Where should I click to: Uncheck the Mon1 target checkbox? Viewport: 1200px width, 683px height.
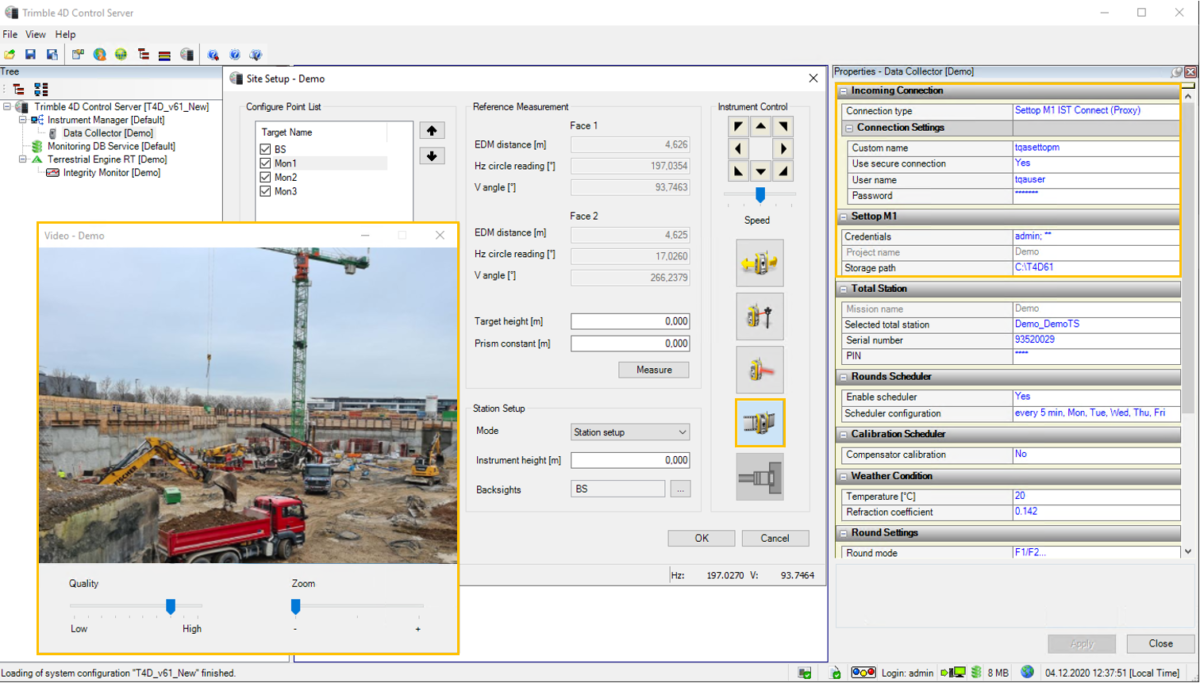click(266, 163)
